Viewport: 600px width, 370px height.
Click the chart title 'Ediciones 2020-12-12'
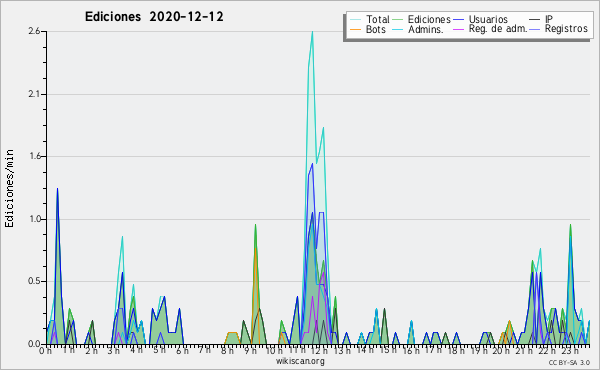click(154, 17)
